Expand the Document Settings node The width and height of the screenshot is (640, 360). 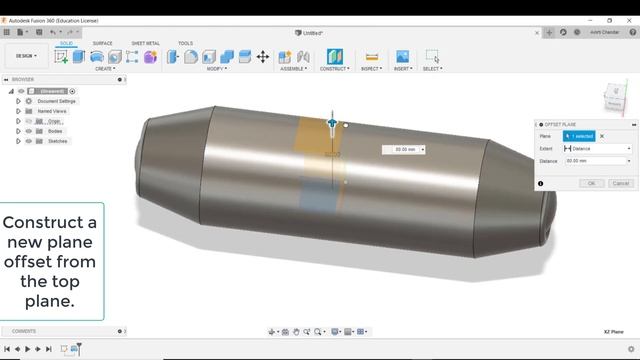(18, 101)
